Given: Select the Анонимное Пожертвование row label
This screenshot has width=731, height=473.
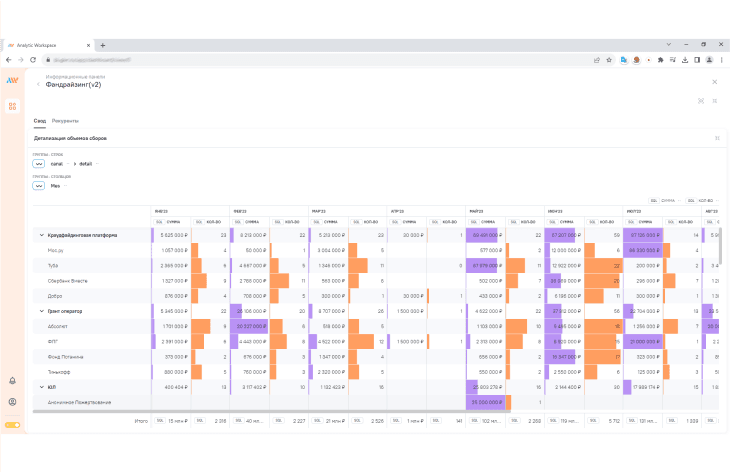Looking at the screenshot, I should point(79,403).
